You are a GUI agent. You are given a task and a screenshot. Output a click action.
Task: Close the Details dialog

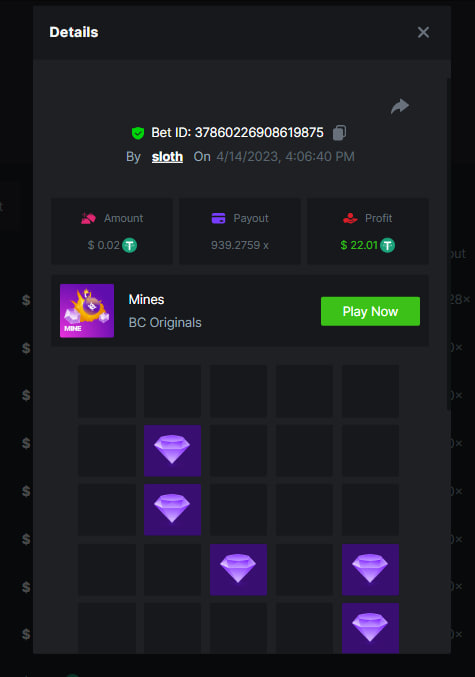click(x=423, y=32)
